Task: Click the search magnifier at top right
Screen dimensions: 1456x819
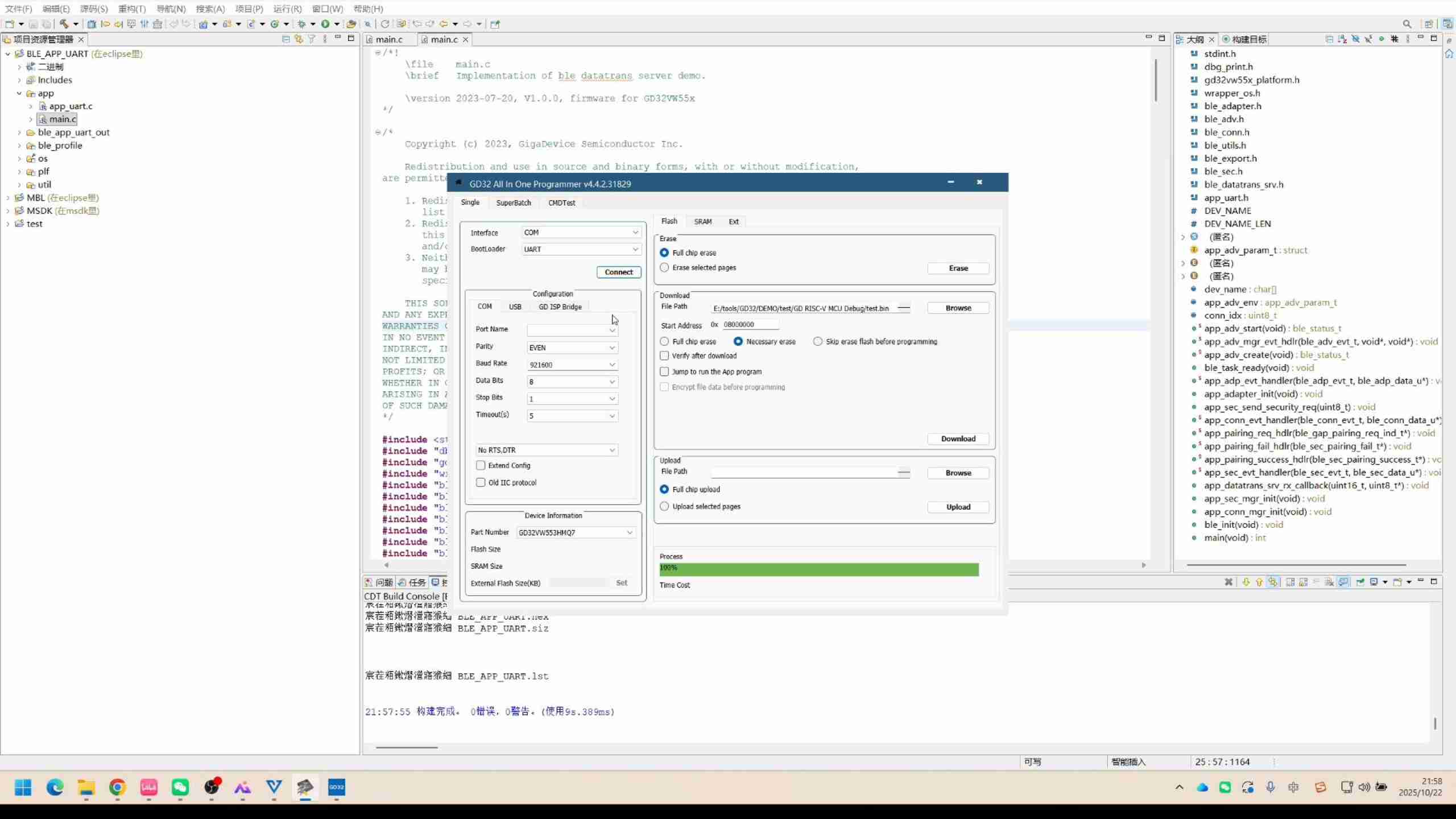Action: (1407, 24)
